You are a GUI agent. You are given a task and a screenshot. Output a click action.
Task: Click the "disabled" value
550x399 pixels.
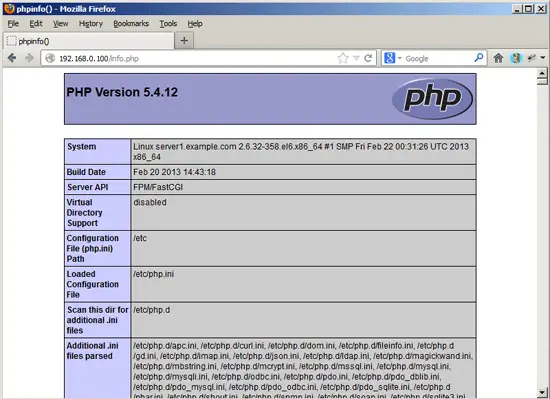150,202
